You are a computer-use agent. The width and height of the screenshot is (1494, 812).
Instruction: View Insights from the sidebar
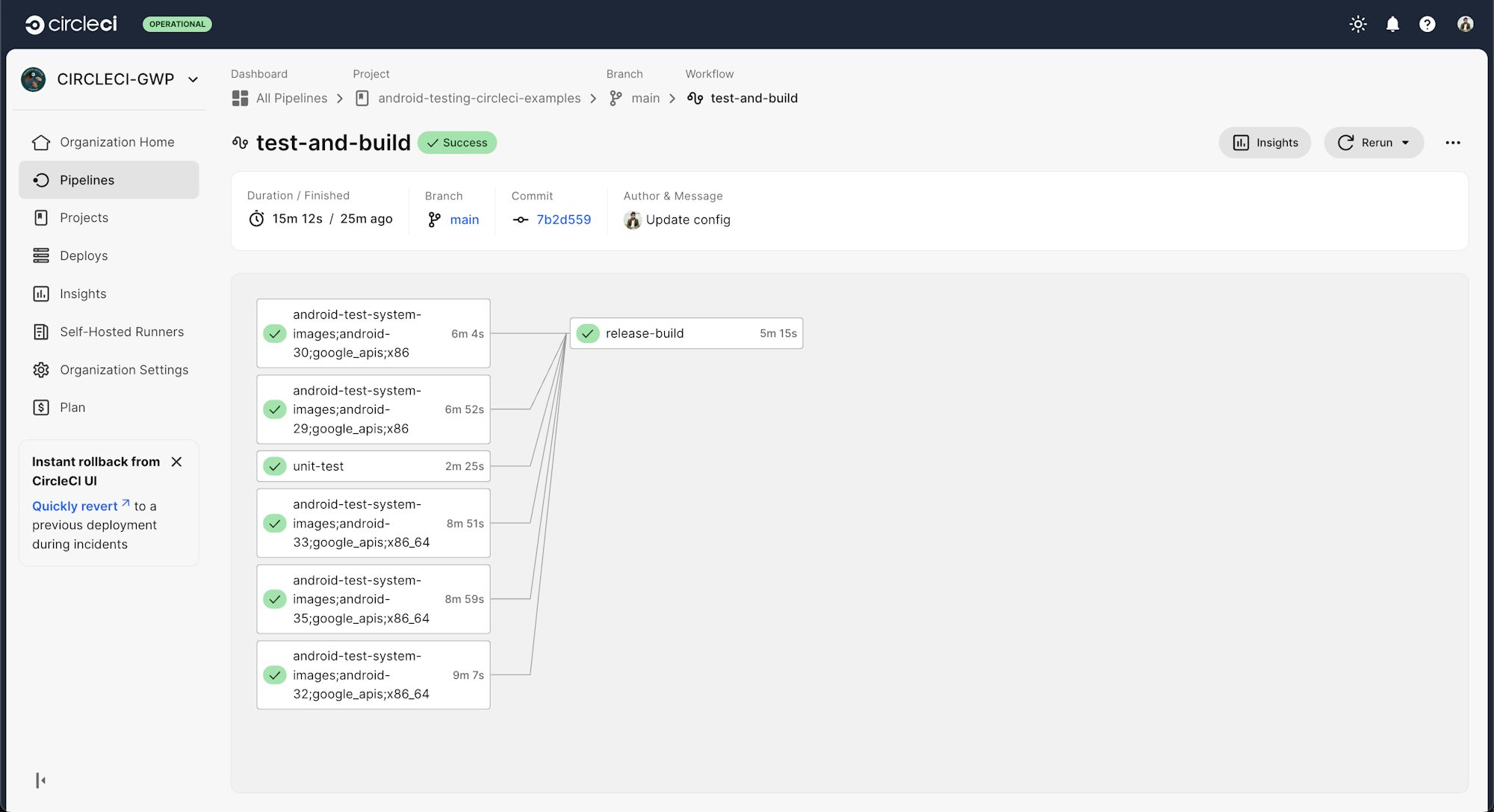pos(81,294)
